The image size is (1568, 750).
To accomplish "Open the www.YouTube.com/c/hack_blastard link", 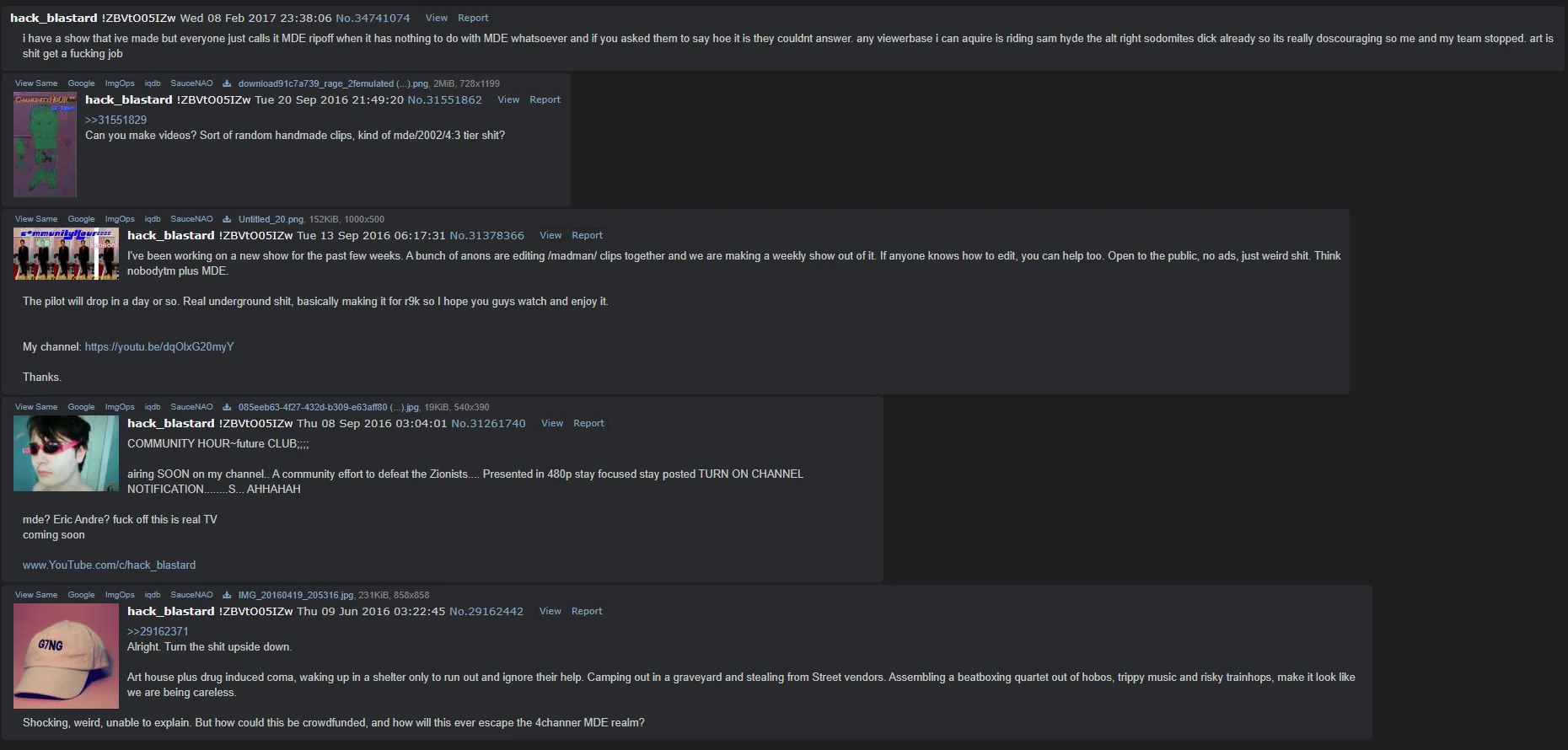I will [109, 565].
